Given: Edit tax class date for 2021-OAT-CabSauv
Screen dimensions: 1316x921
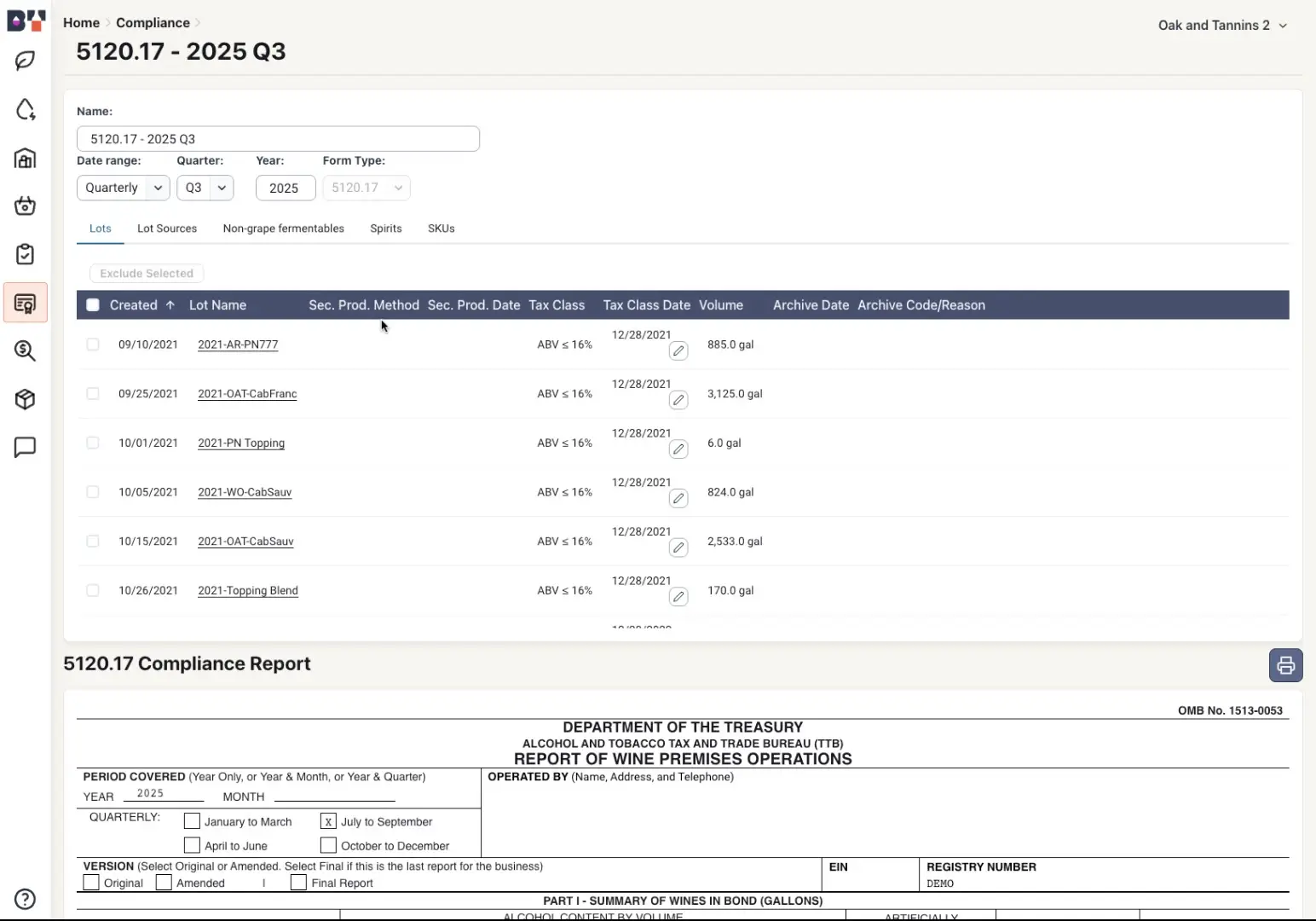Looking at the screenshot, I should coord(678,547).
